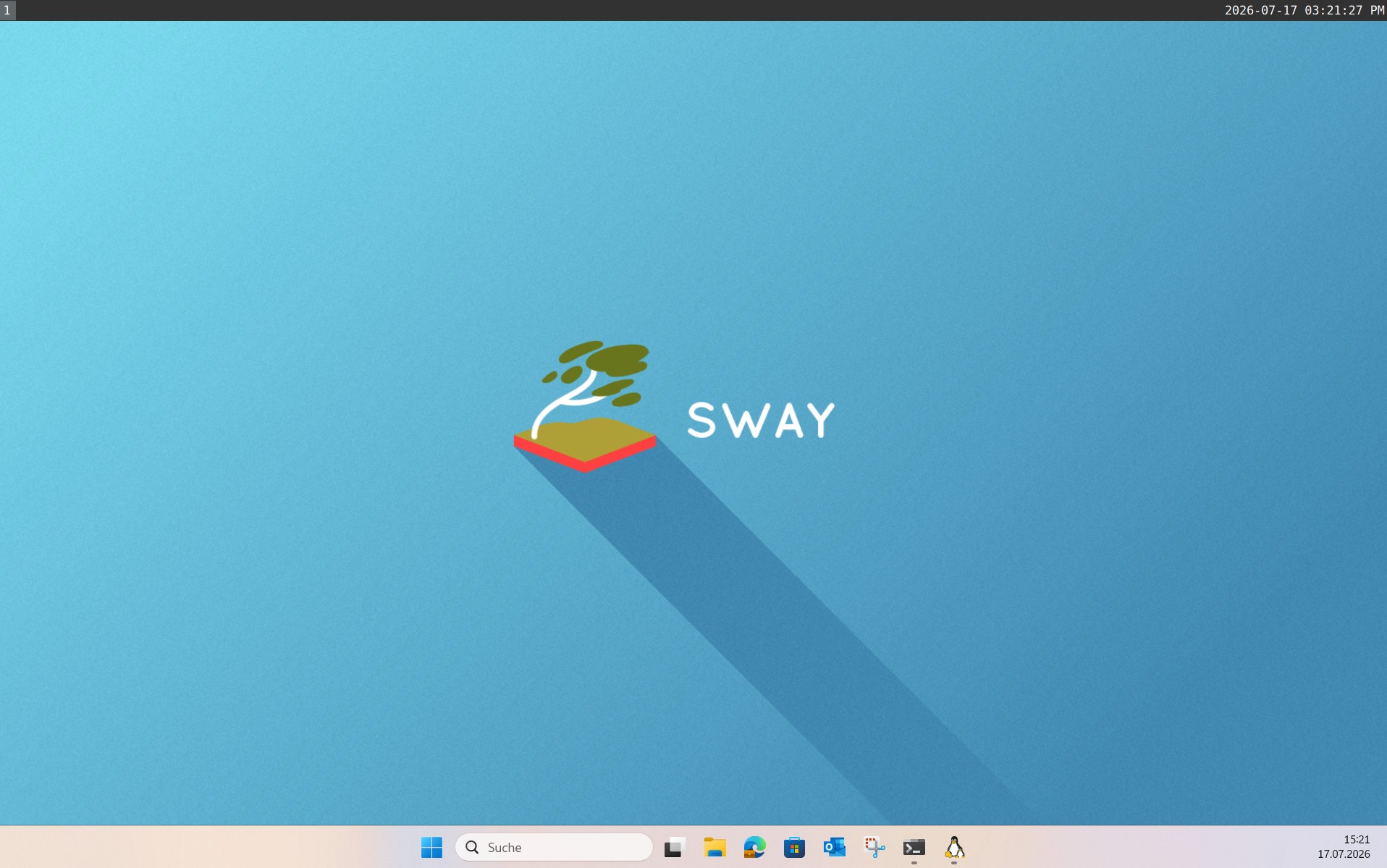Switch to the Linux penguin app
1387x868 pixels.
click(954, 847)
